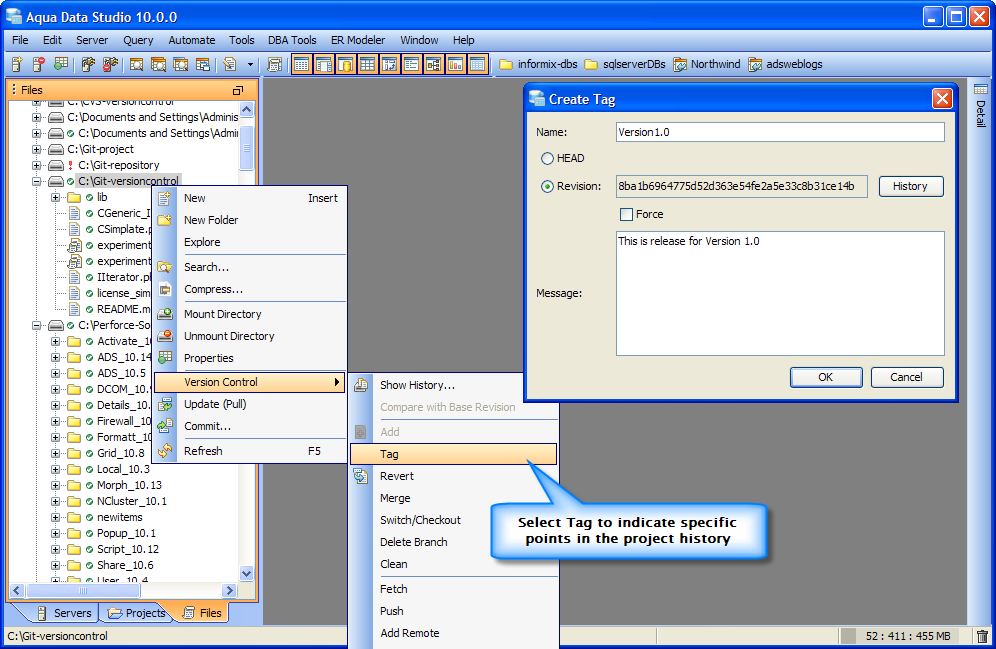Close the Create Tag dialog
The width and height of the screenshot is (996, 649).
(942, 98)
